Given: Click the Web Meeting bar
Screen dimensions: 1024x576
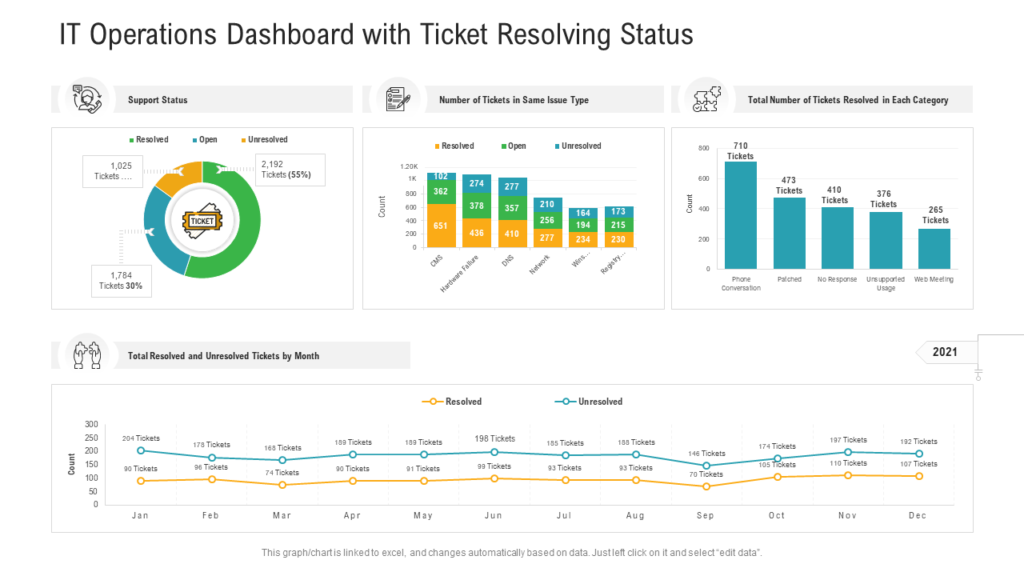Looking at the screenshot, I should click(x=934, y=249).
